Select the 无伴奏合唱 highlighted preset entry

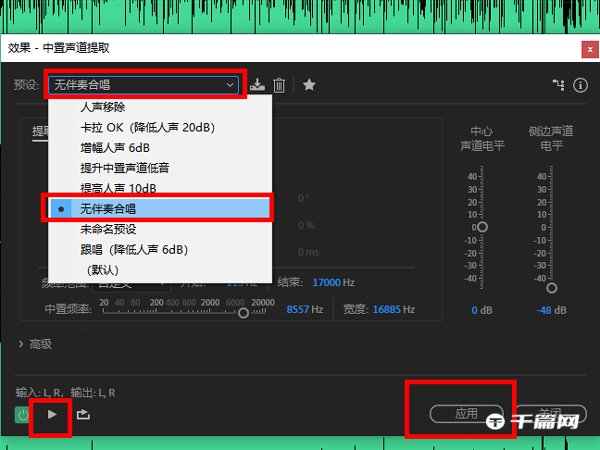coord(160,209)
